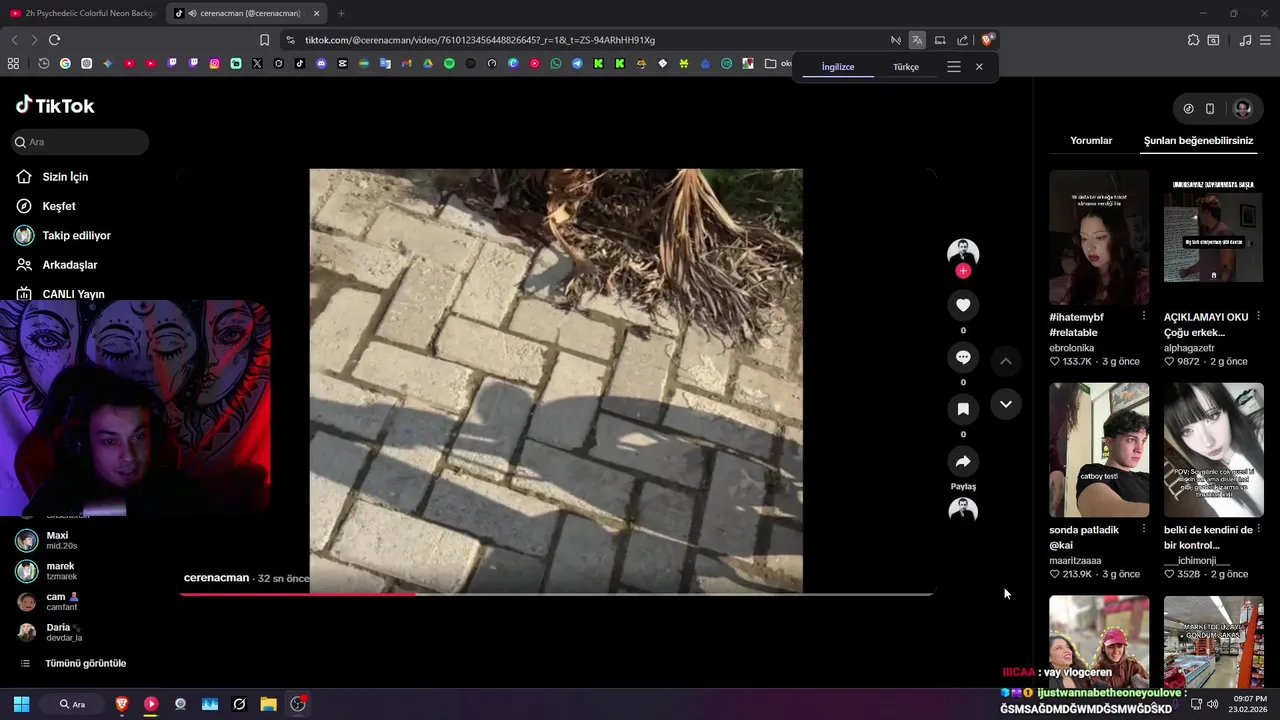Click Tümünü görüntüle see all link

point(85,663)
